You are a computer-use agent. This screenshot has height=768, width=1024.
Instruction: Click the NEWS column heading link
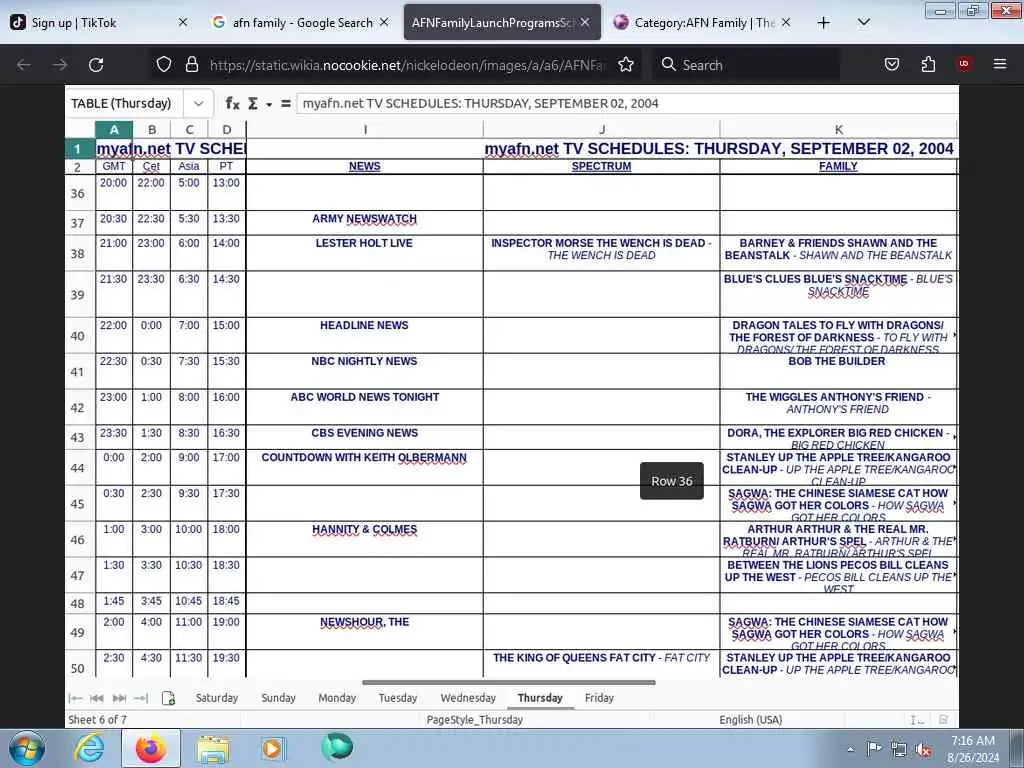[x=364, y=166]
